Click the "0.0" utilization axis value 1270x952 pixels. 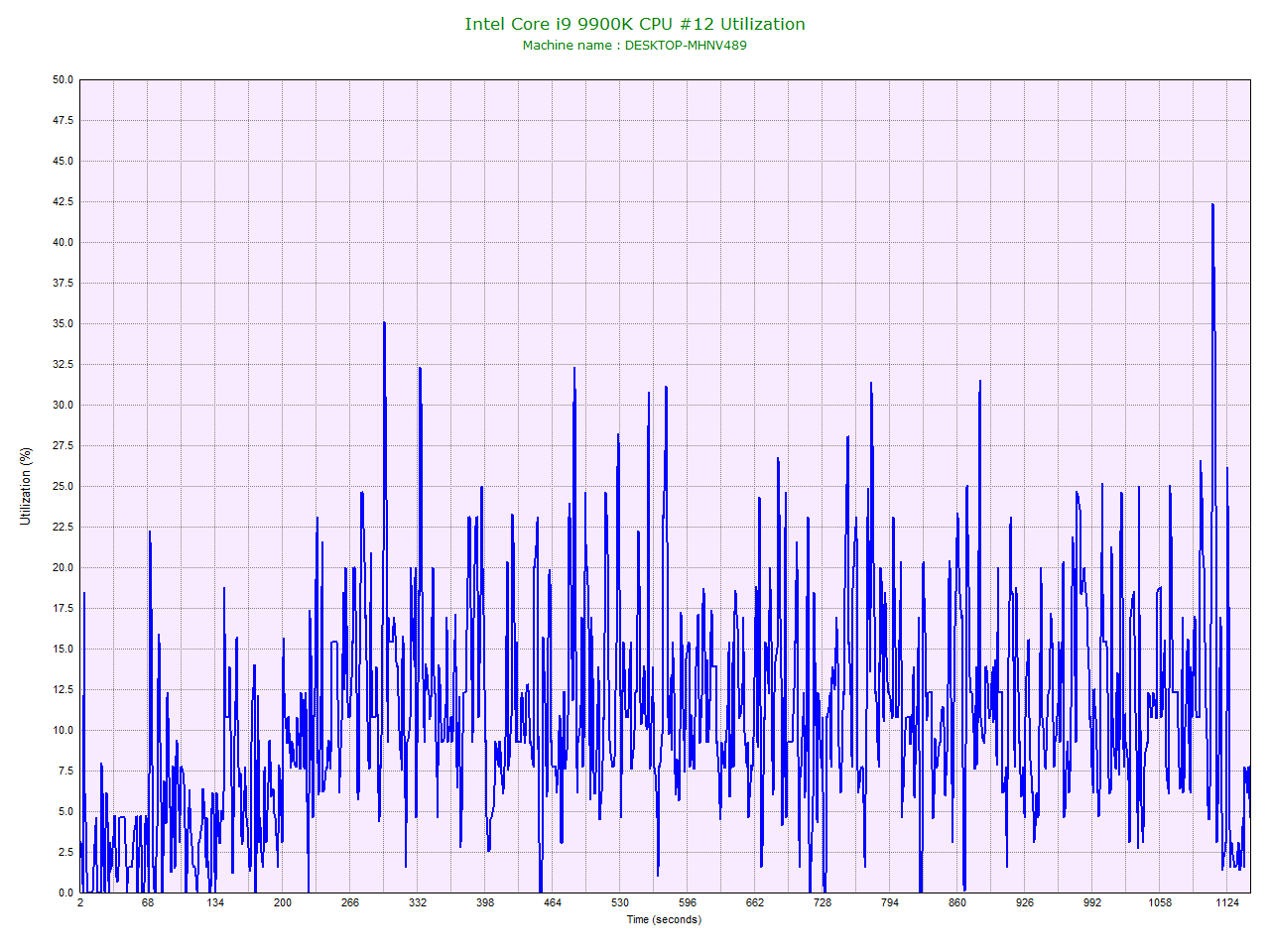pos(66,892)
